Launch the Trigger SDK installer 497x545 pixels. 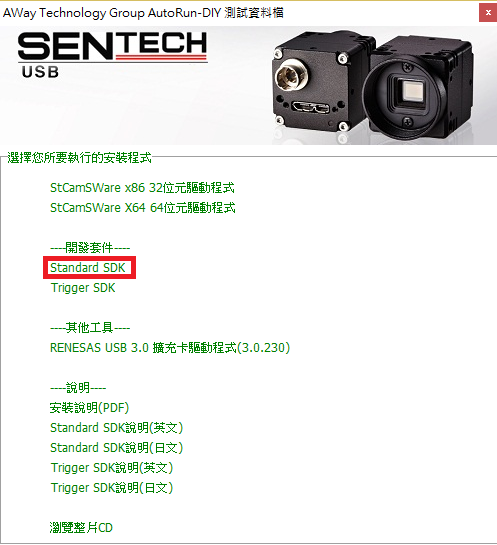point(83,288)
